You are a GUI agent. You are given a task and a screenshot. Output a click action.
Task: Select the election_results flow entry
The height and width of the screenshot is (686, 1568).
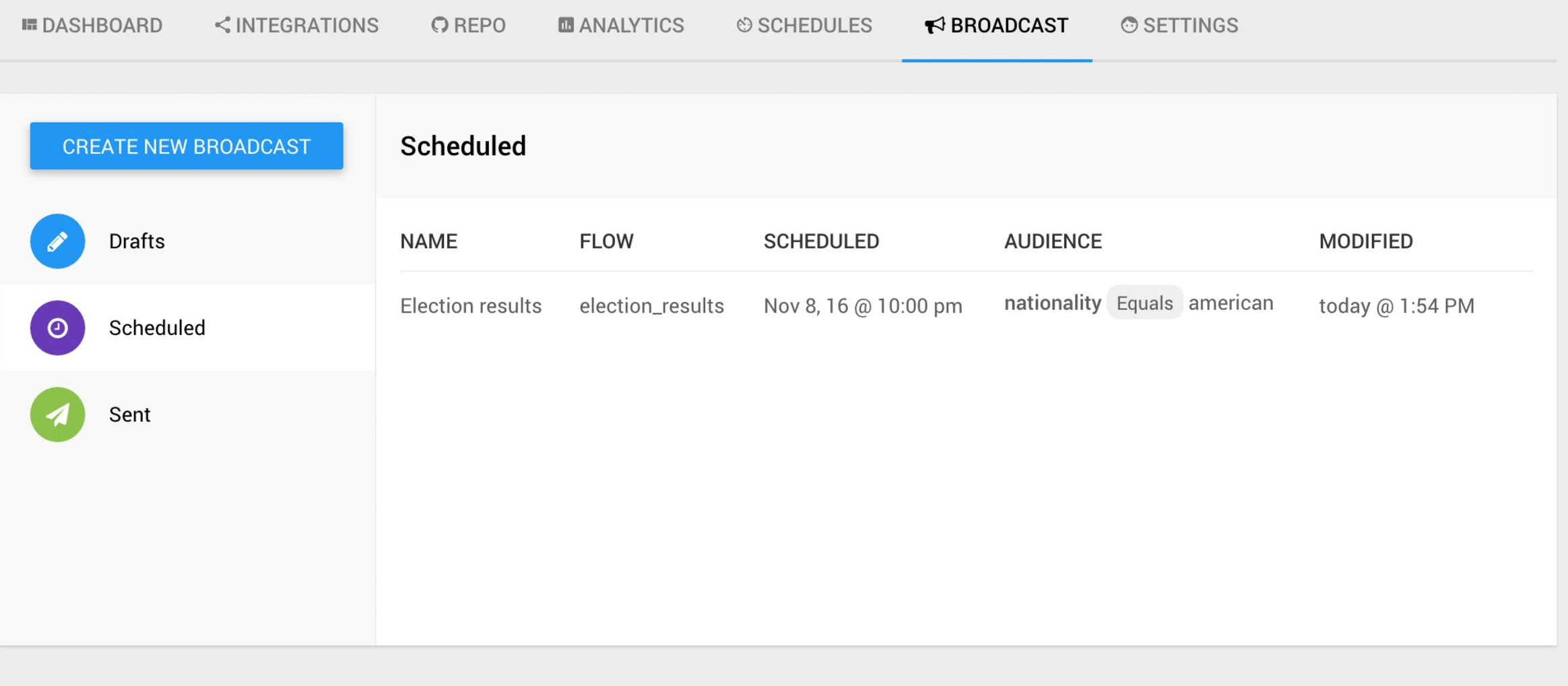pos(651,306)
